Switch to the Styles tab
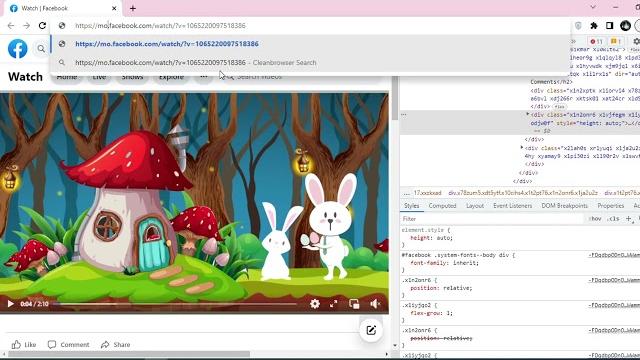This screenshot has width=640, height=360. (411, 206)
